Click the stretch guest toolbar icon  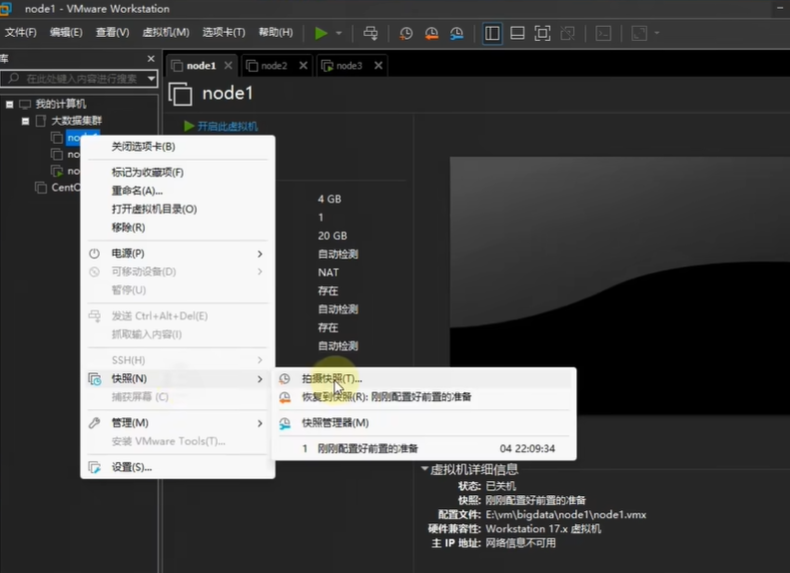[x=639, y=33]
